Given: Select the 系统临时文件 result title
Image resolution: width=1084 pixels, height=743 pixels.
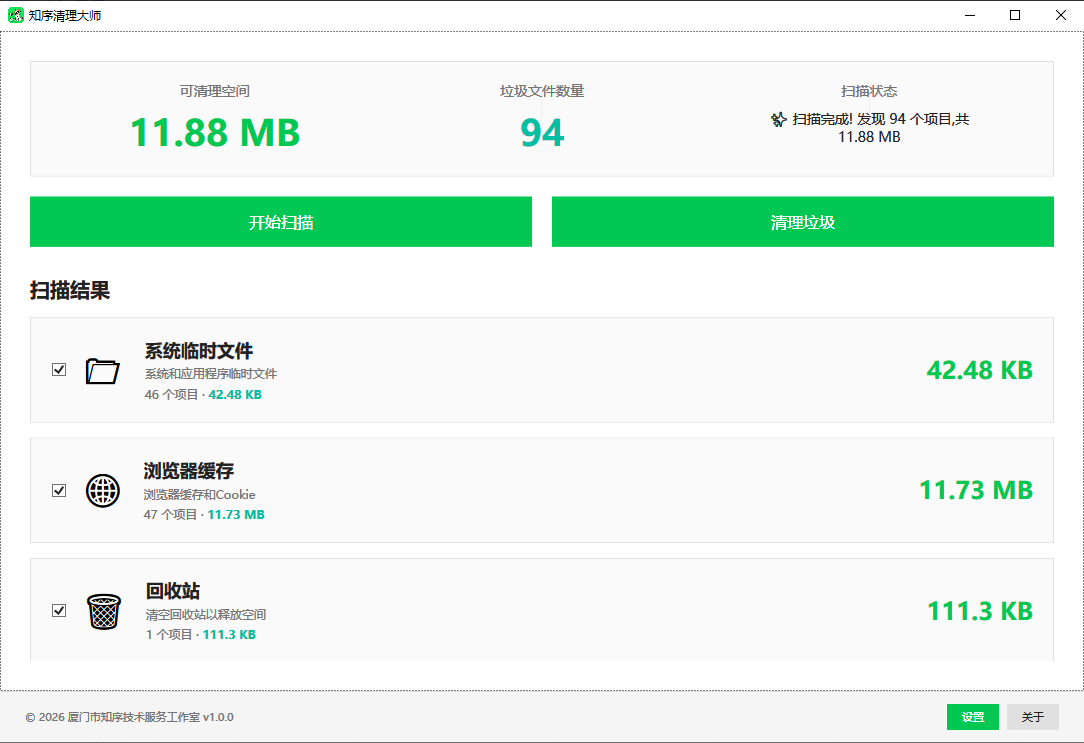Looking at the screenshot, I should pyautogui.click(x=199, y=351).
